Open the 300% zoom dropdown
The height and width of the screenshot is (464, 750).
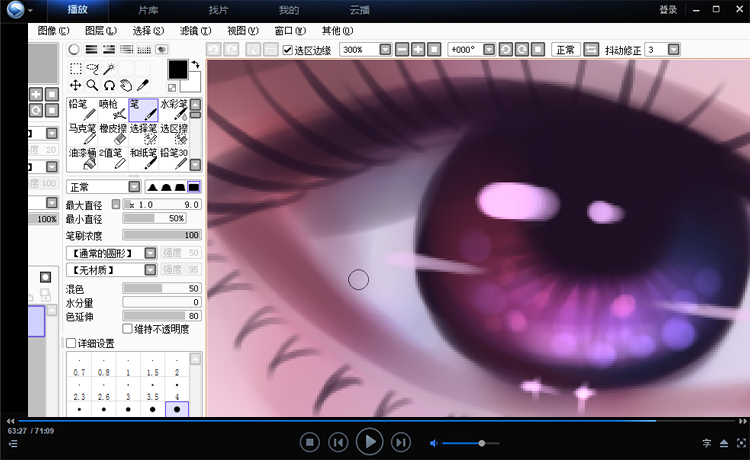[386, 50]
